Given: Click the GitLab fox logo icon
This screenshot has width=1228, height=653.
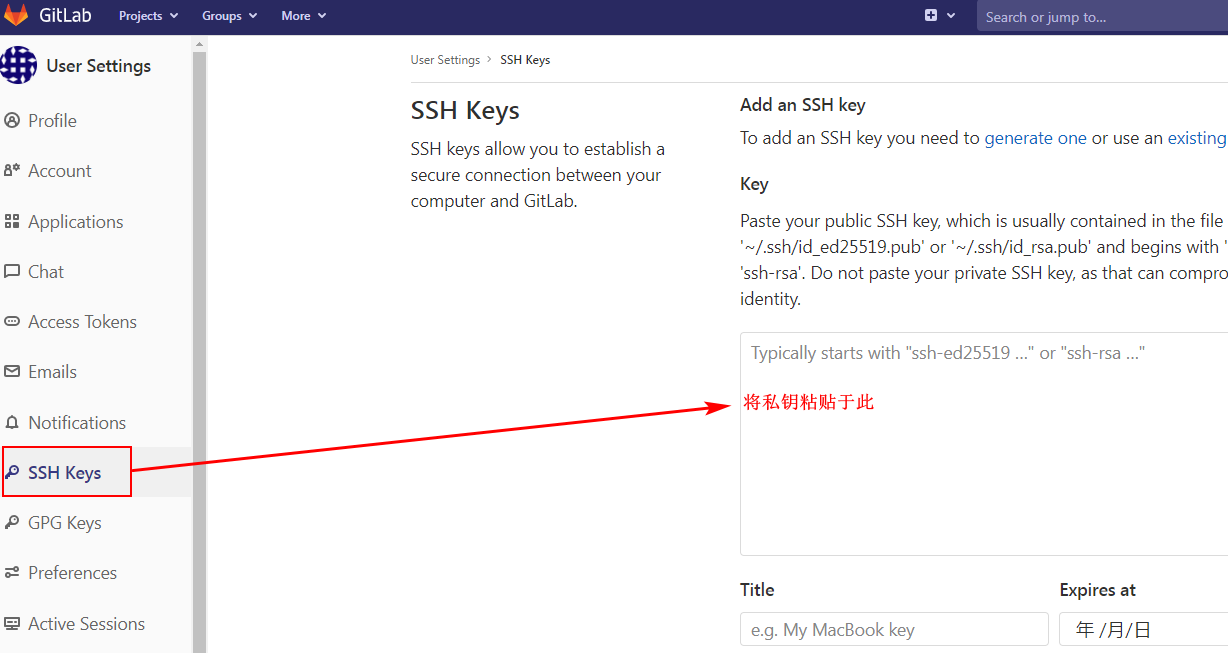Looking at the screenshot, I should 16,15.
